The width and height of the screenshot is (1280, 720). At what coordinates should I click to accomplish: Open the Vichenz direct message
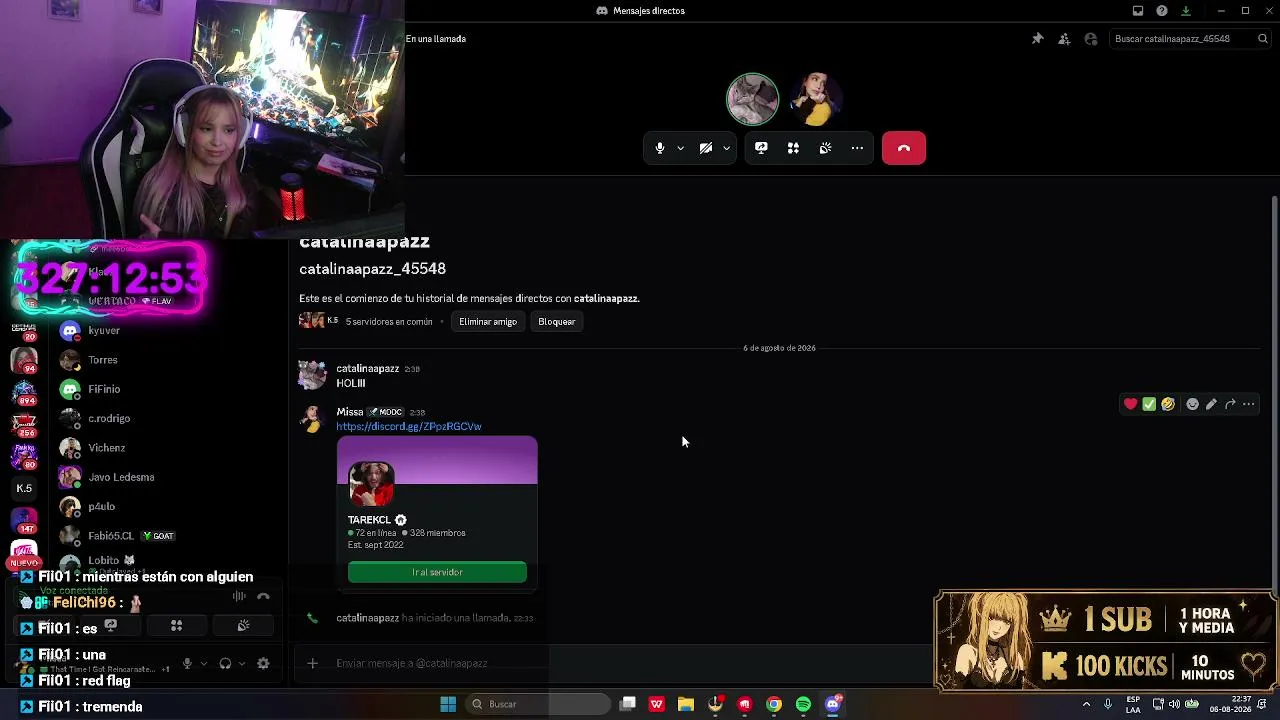point(170,448)
